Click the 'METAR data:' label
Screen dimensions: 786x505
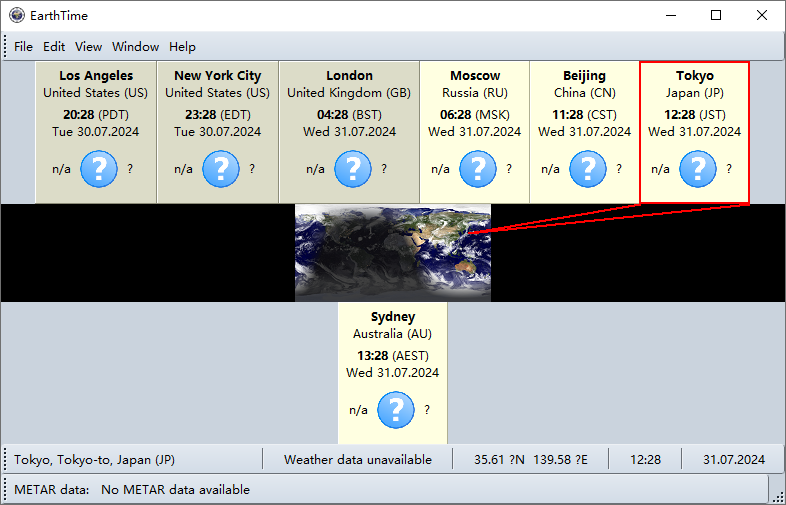coord(52,489)
